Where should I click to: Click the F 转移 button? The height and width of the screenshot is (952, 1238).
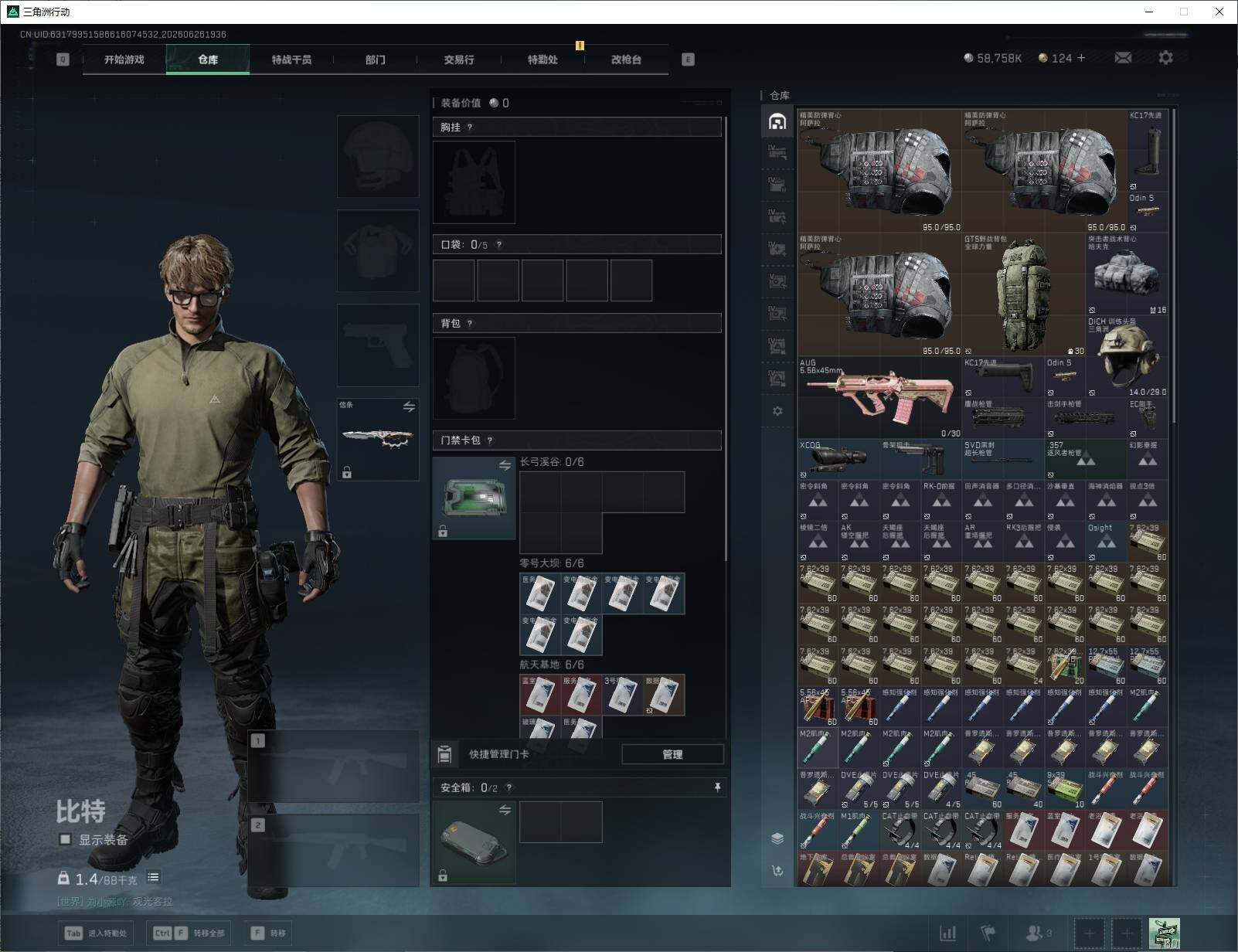[x=269, y=933]
